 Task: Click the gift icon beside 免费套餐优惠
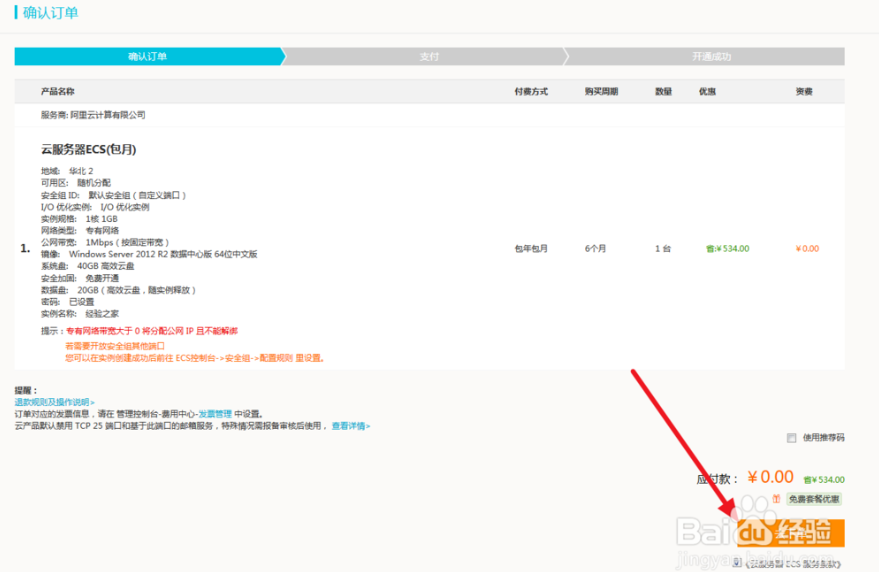pyautogui.click(x=776, y=499)
